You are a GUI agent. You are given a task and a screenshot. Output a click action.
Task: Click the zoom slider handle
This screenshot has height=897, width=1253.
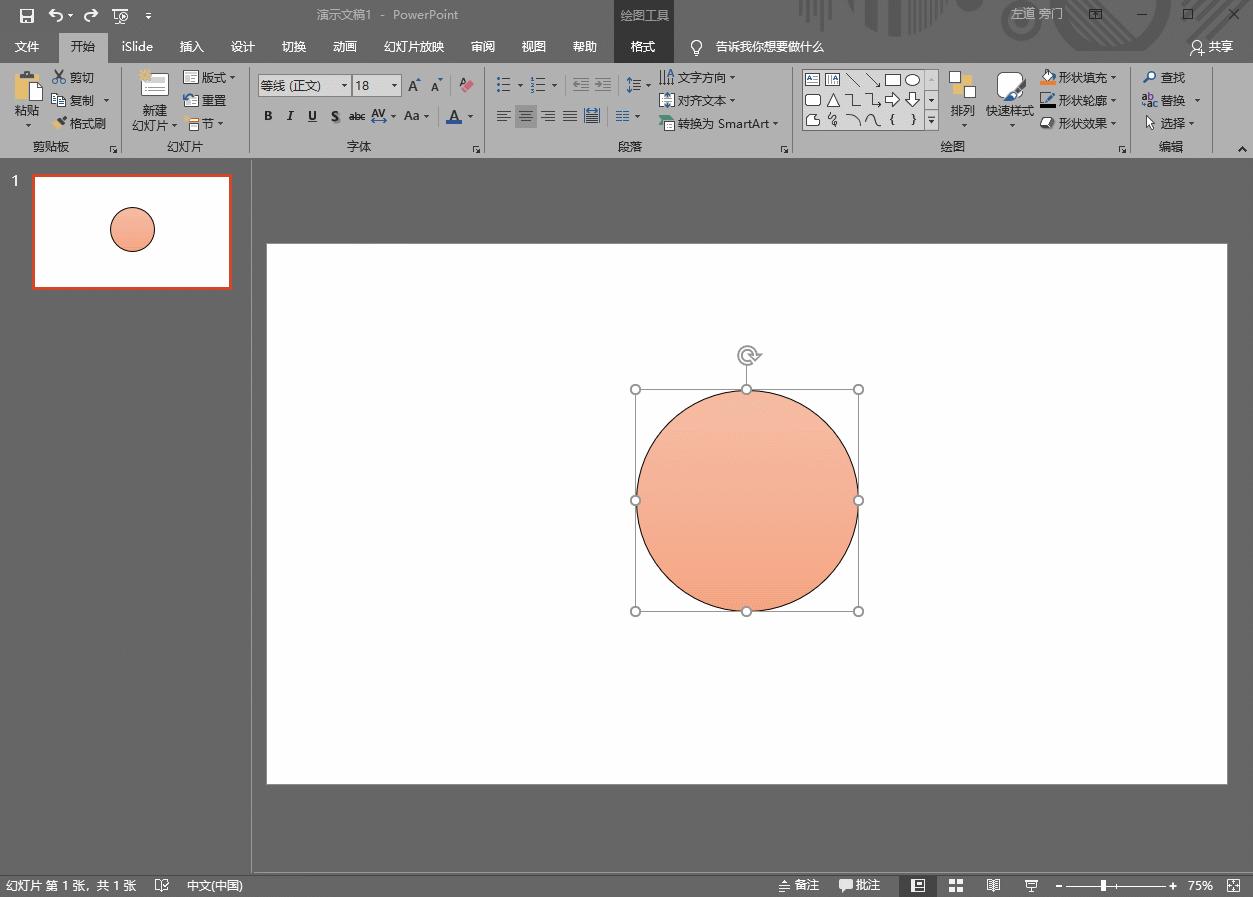click(x=1103, y=885)
